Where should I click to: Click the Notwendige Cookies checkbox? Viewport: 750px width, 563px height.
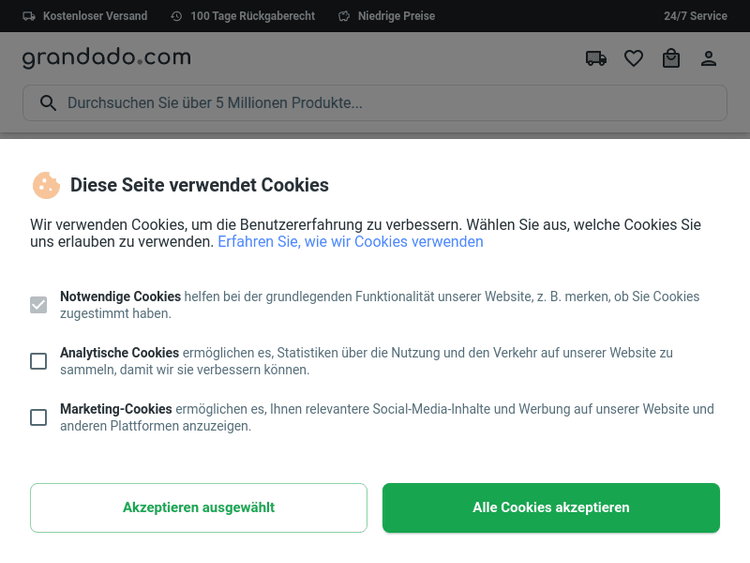(38, 305)
